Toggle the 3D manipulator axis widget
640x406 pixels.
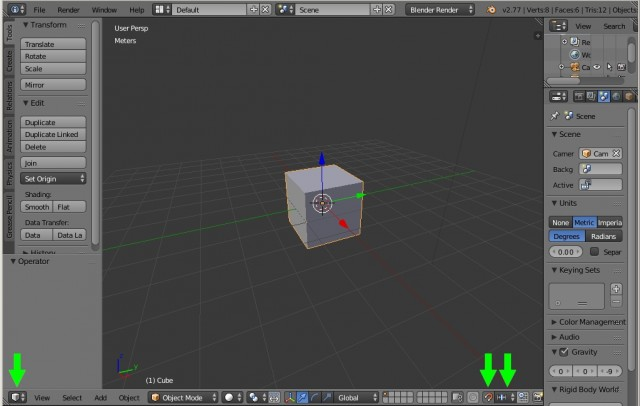point(290,397)
